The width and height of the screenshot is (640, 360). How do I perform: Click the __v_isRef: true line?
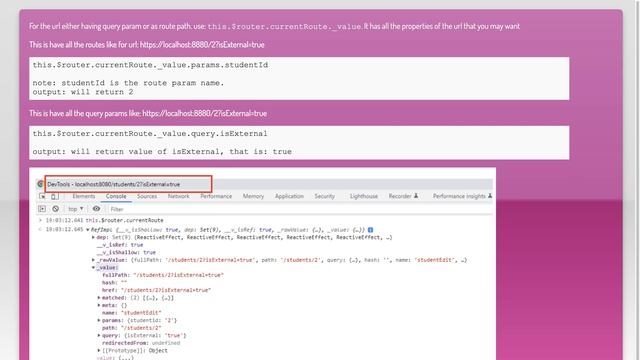coord(120,245)
